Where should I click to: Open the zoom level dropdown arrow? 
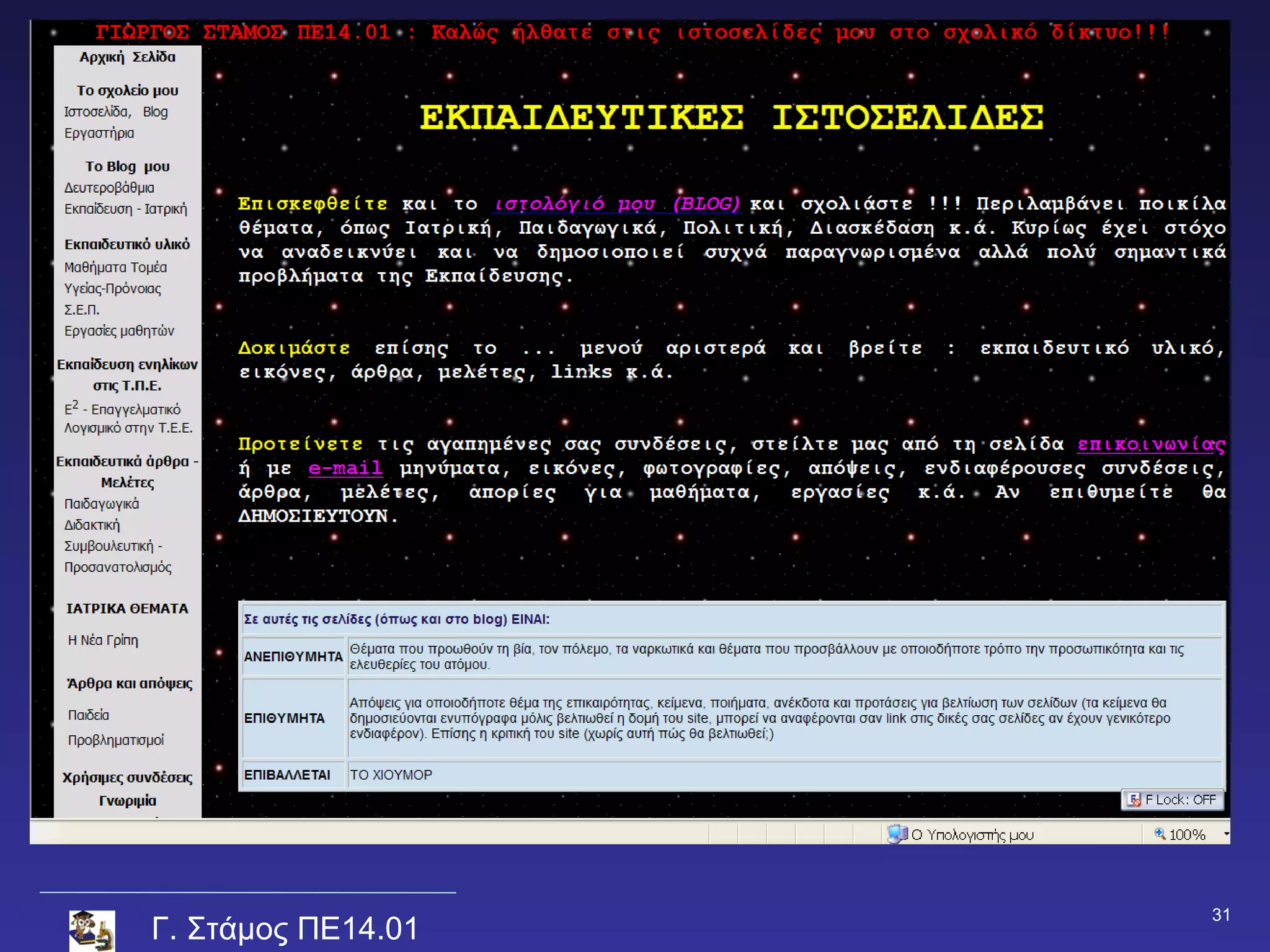coord(1226,834)
